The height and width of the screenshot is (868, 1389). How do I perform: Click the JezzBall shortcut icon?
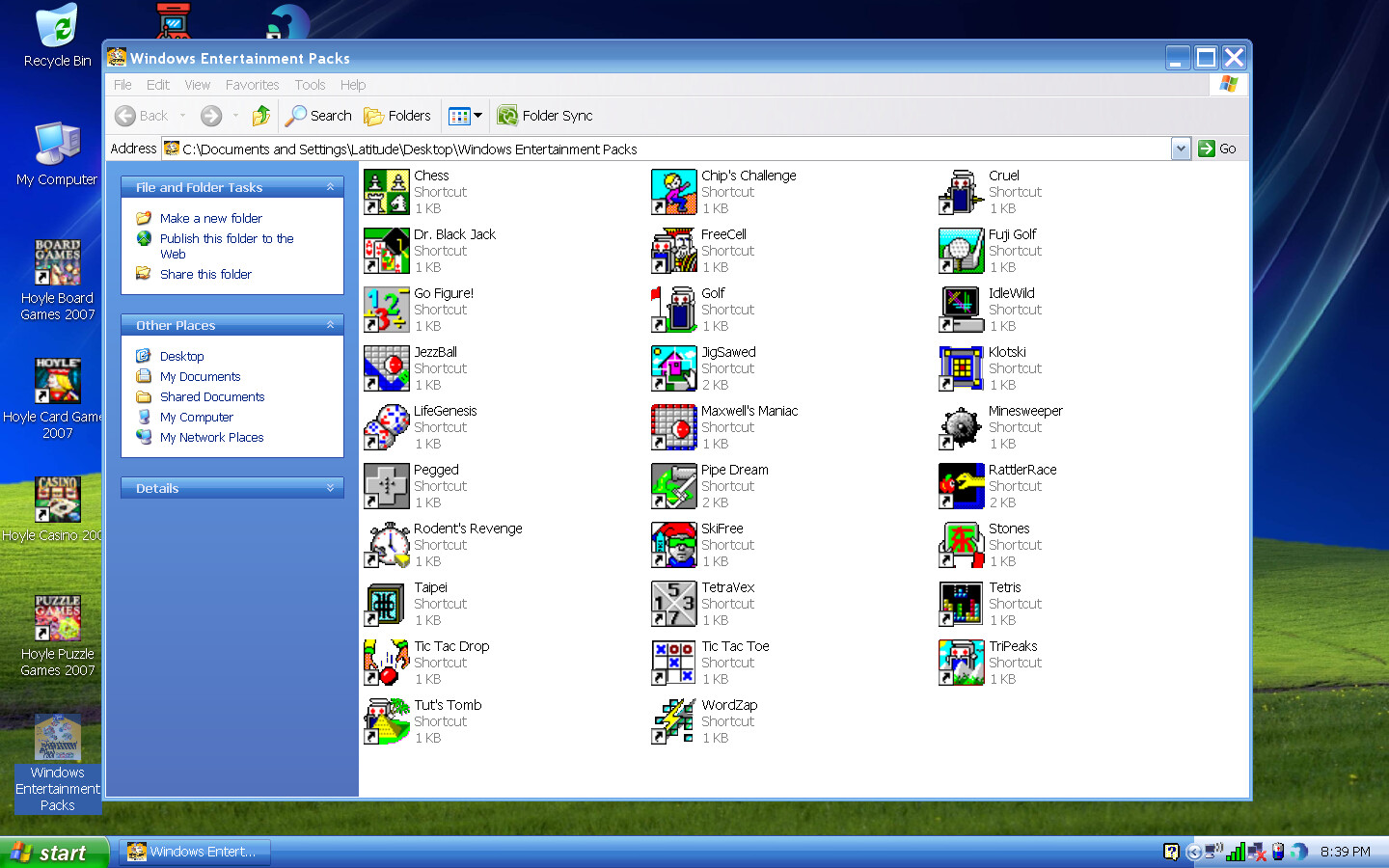pos(387,368)
